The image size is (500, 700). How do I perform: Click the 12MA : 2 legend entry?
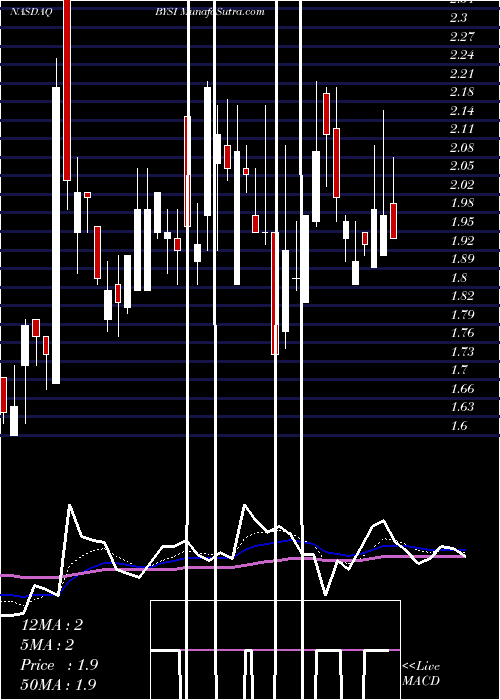(51, 625)
